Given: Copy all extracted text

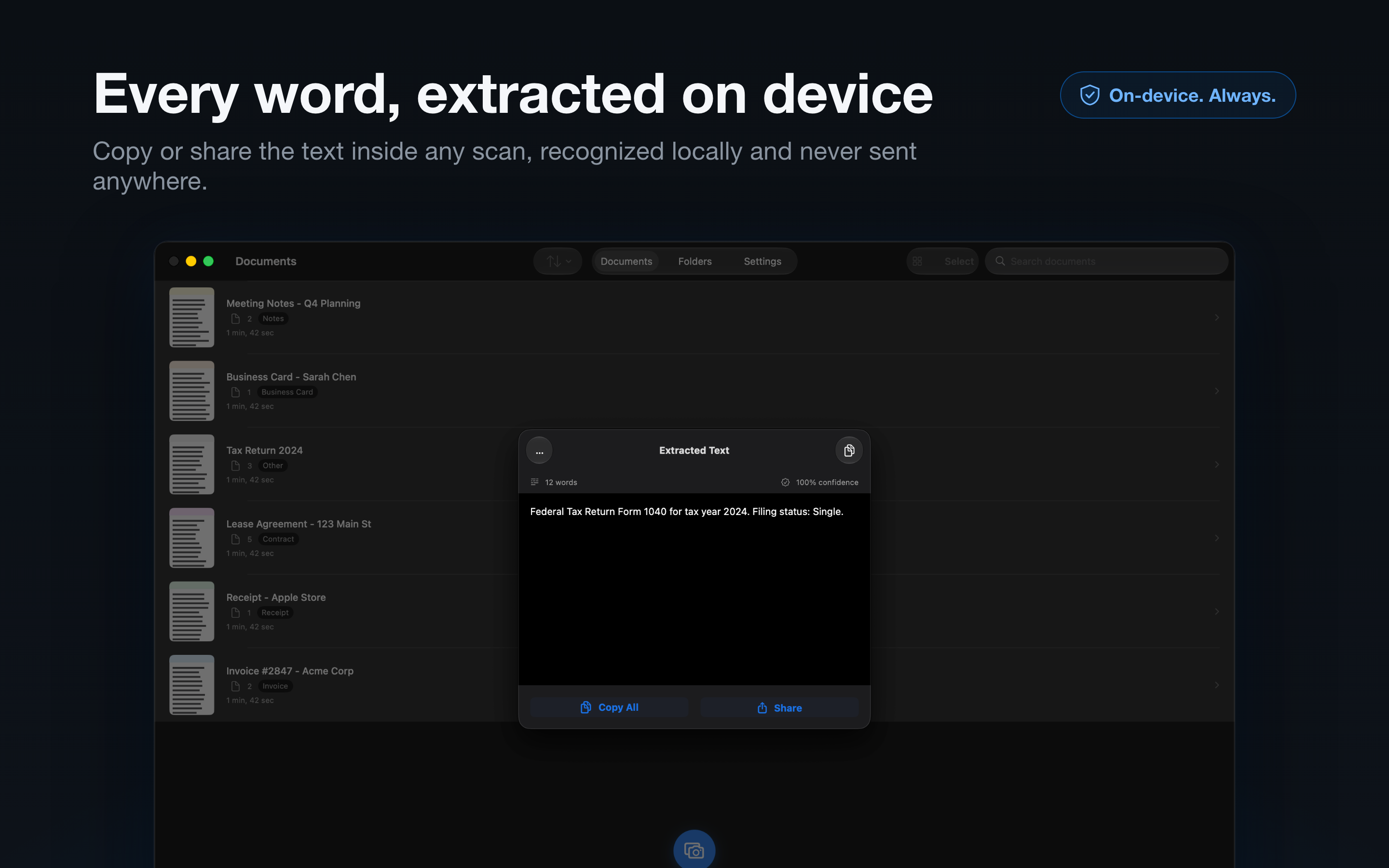Looking at the screenshot, I should click(x=609, y=707).
